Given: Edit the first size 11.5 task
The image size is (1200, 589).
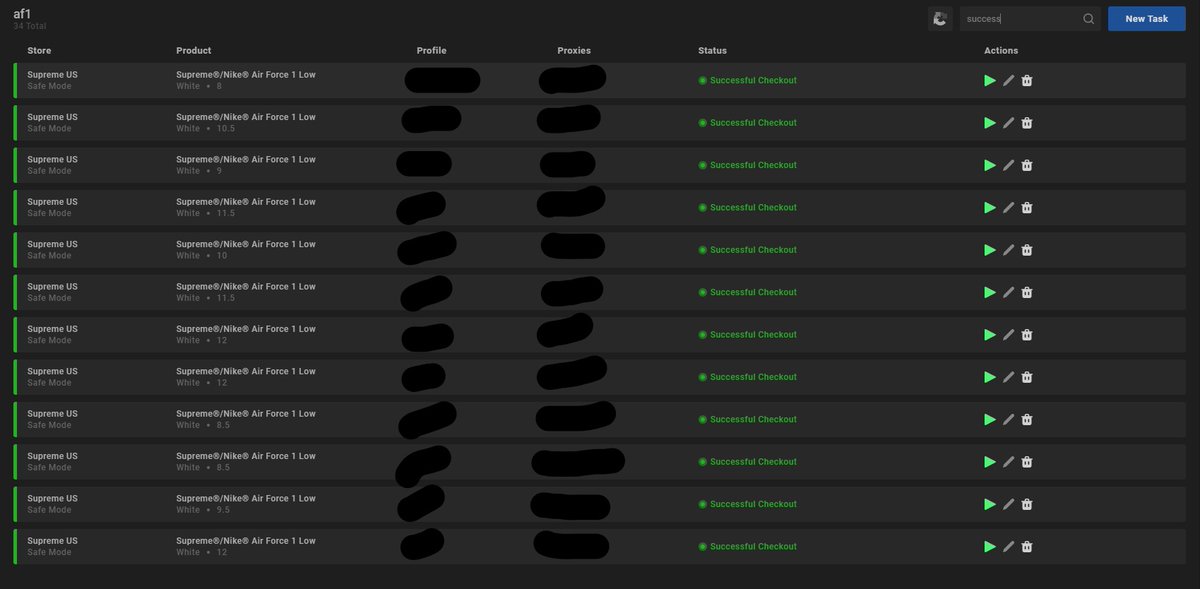Looking at the screenshot, I should (1008, 208).
